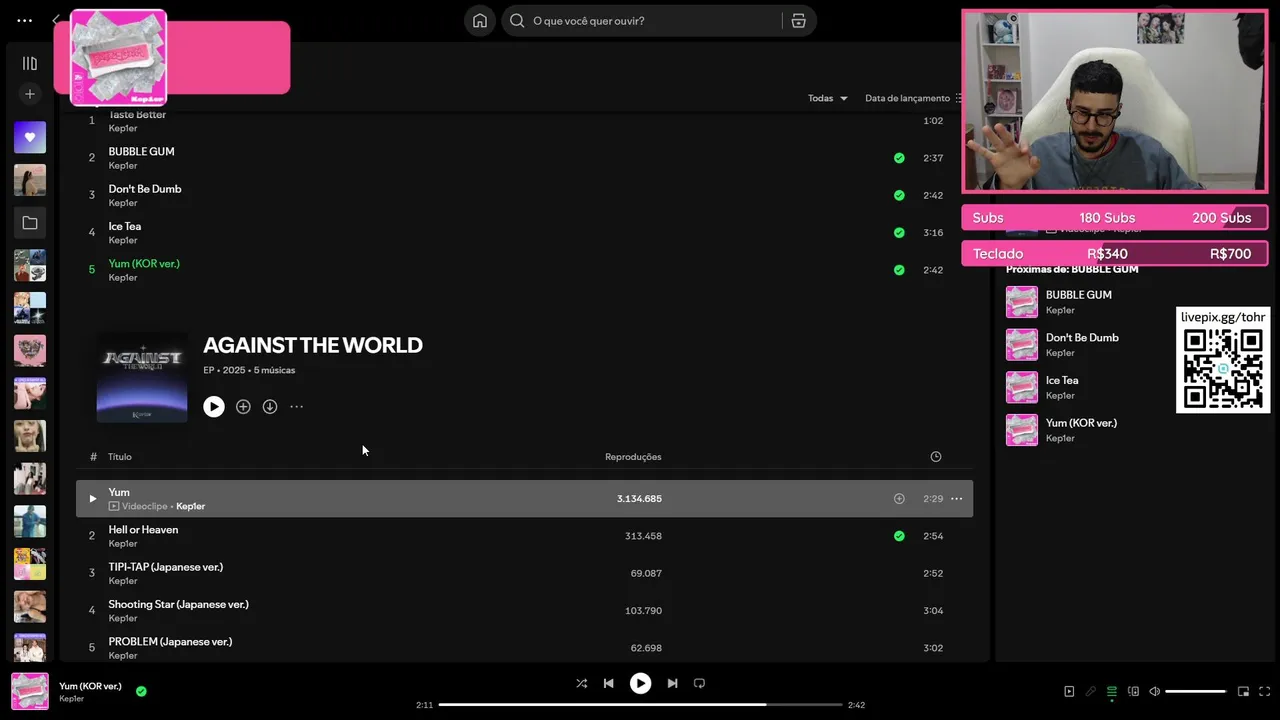Sort by 'Data de lançamento'
This screenshot has width=1280, height=720.
click(x=912, y=98)
